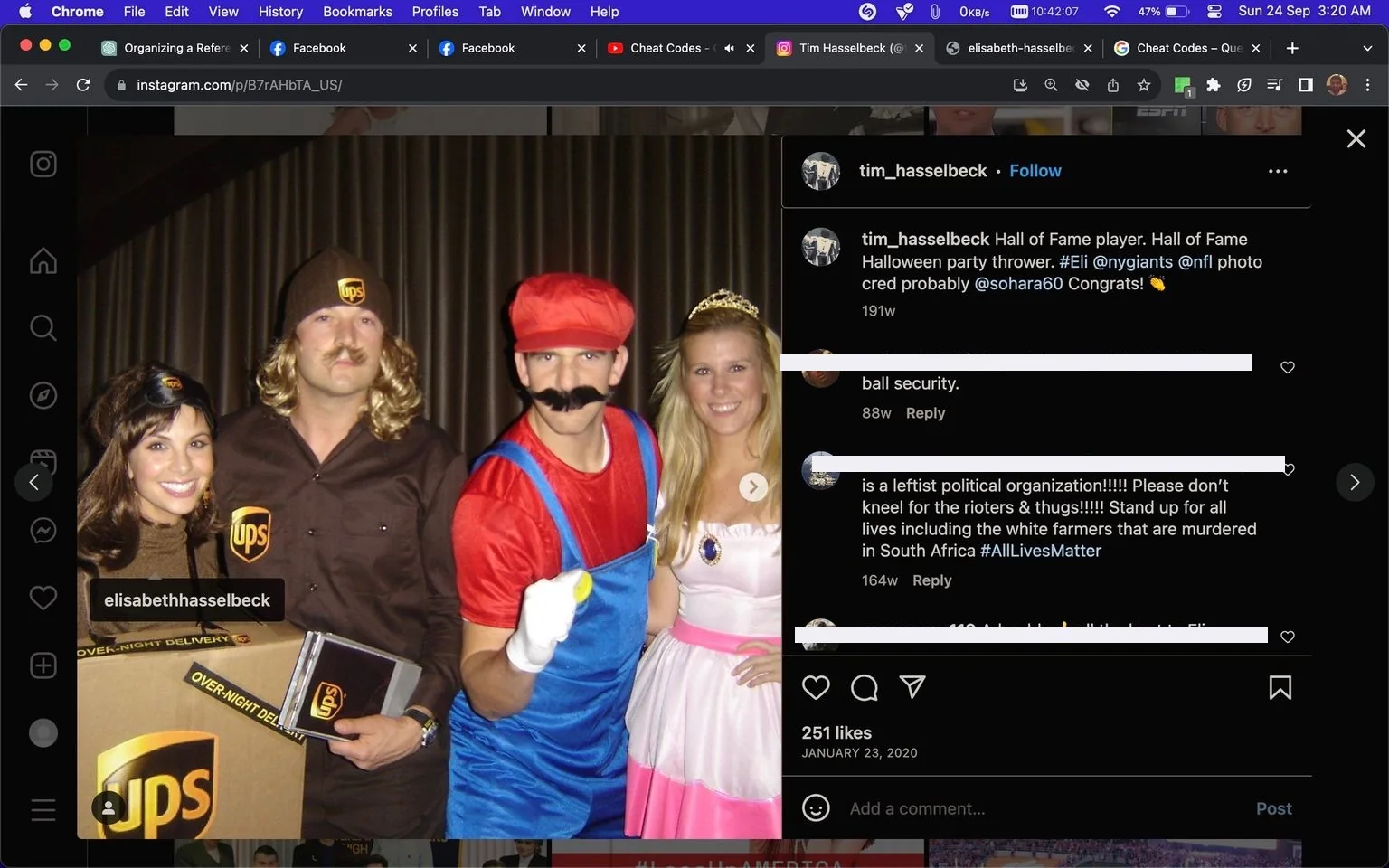Toggle tagged people icon on photo
The width and height of the screenshot is (1389, 868).
click(109, 808)
